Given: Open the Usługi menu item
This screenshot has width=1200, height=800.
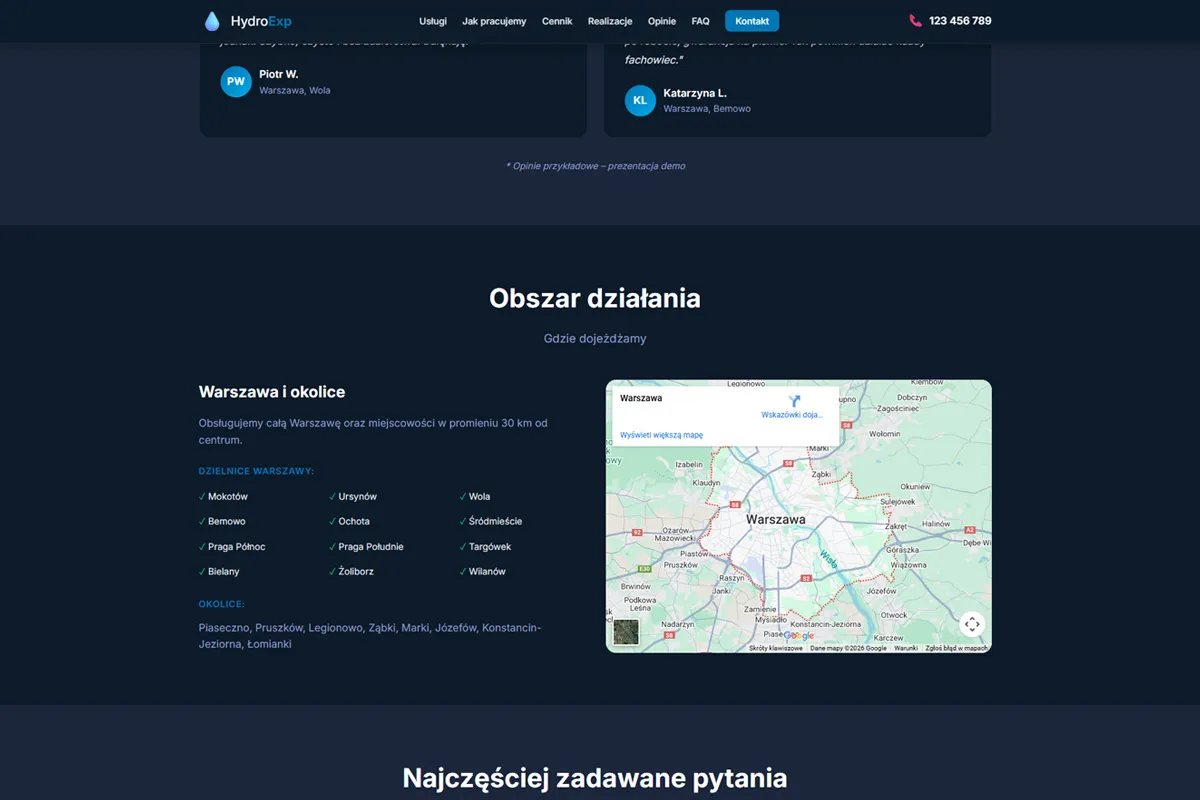Looking at the screenshot, I should click(x=433, y=21).
